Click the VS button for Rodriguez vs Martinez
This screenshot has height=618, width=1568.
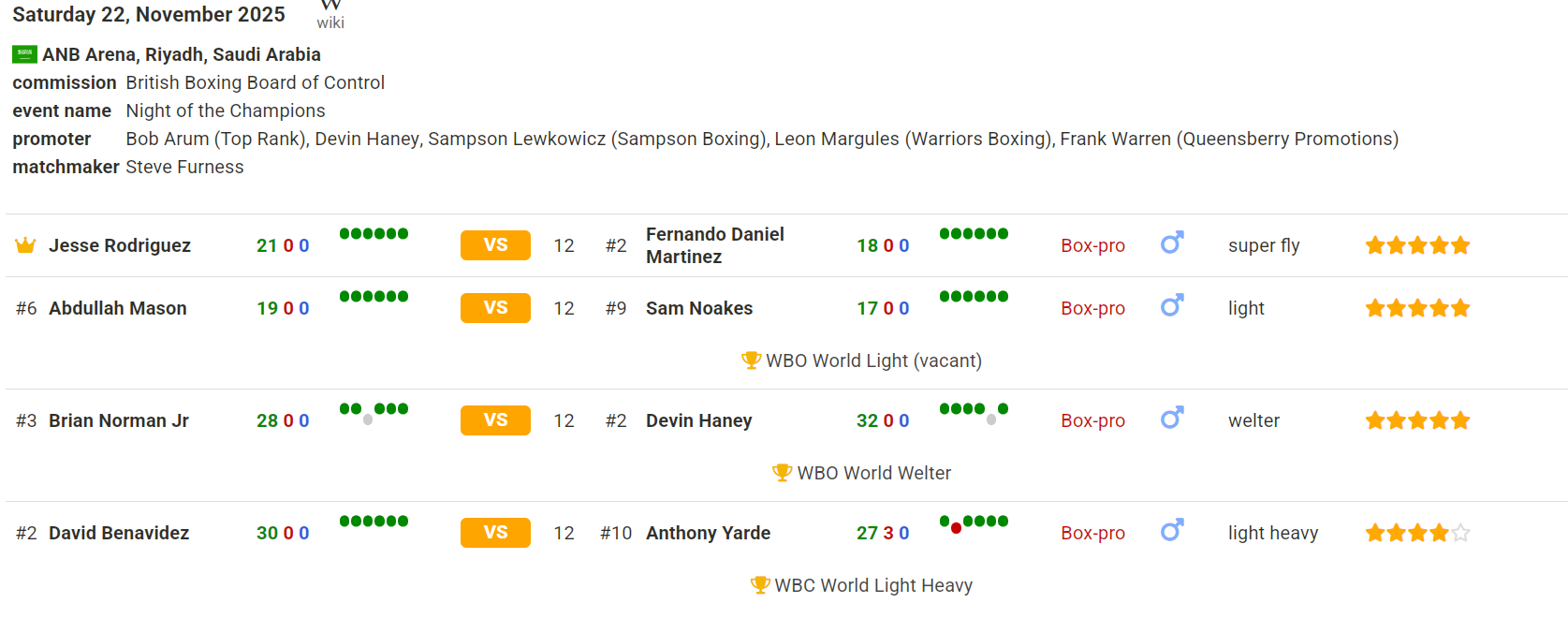click(495, 245)
